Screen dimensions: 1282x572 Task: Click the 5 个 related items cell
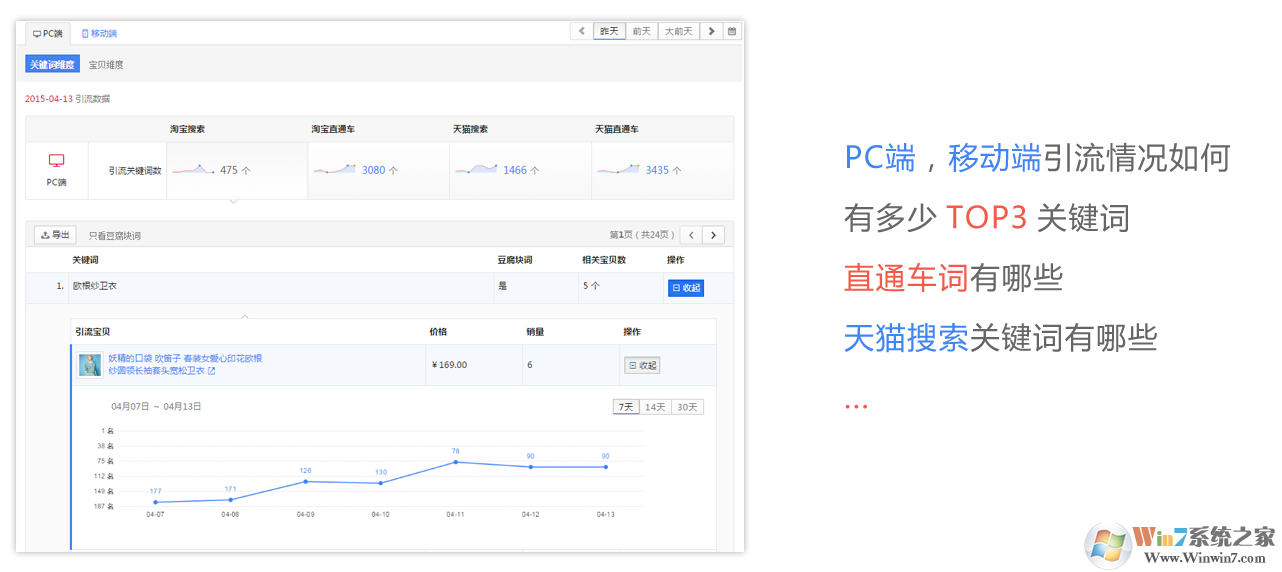point(591,287)
